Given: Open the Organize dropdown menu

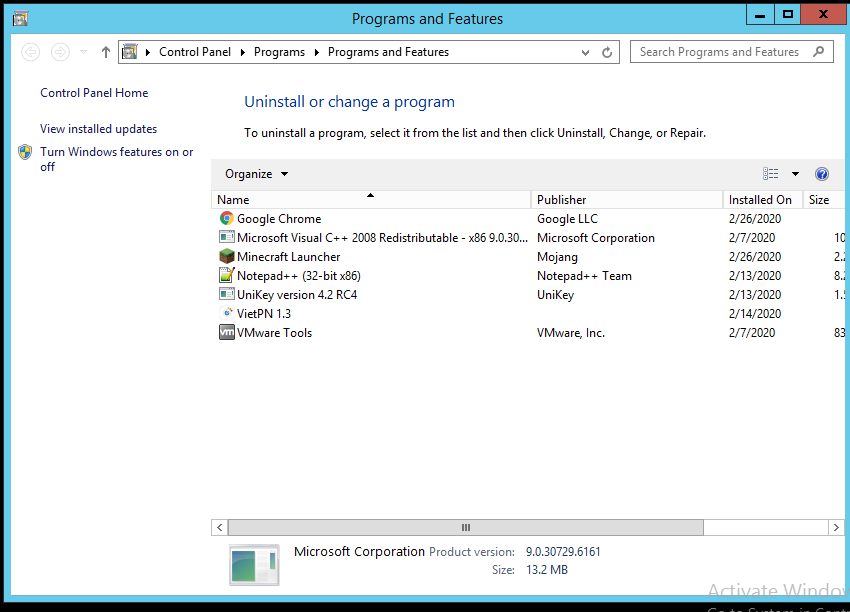Looking at the screenshot, I should 256,174.
